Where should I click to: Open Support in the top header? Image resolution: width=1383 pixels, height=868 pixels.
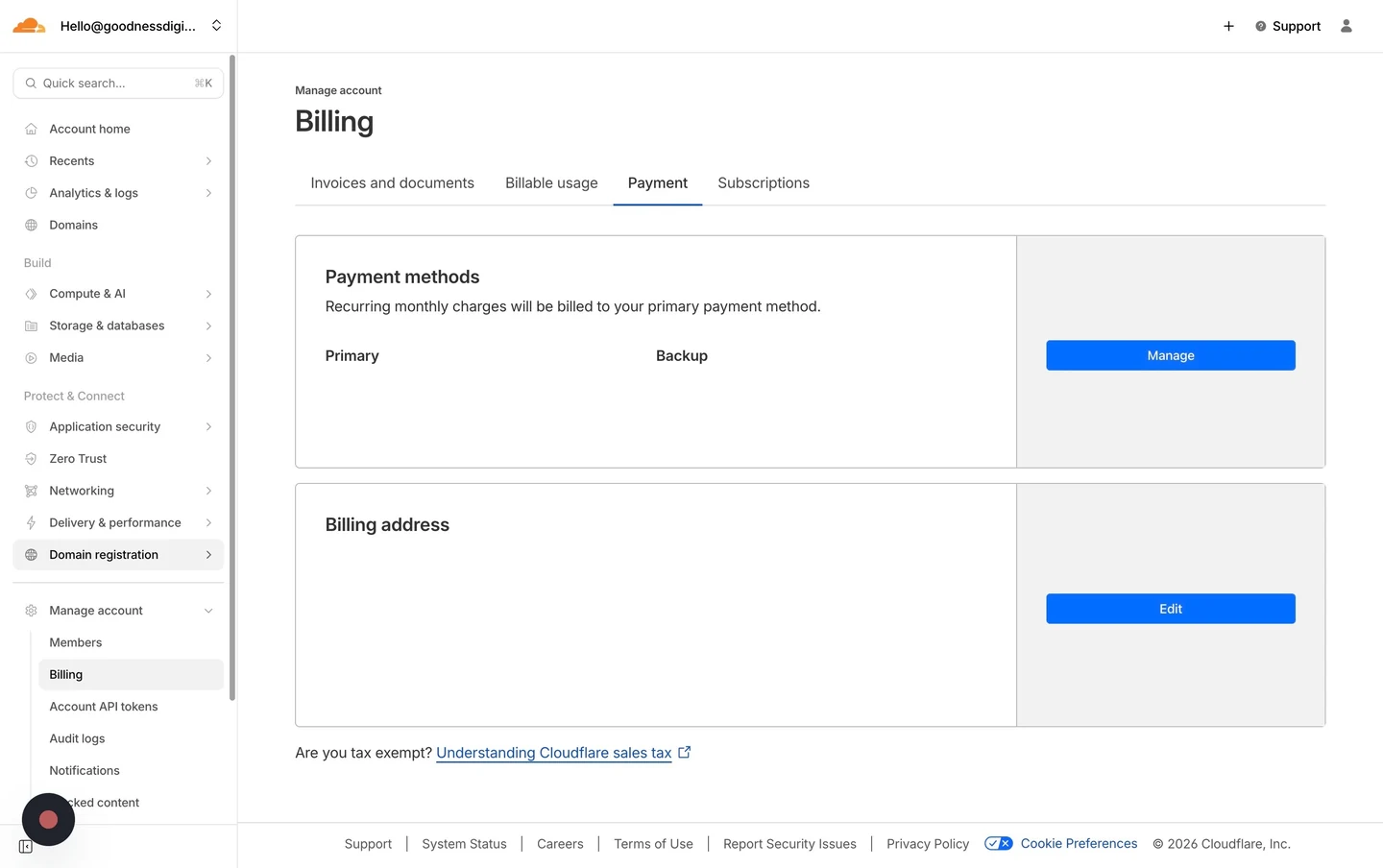pos(1288,26)
